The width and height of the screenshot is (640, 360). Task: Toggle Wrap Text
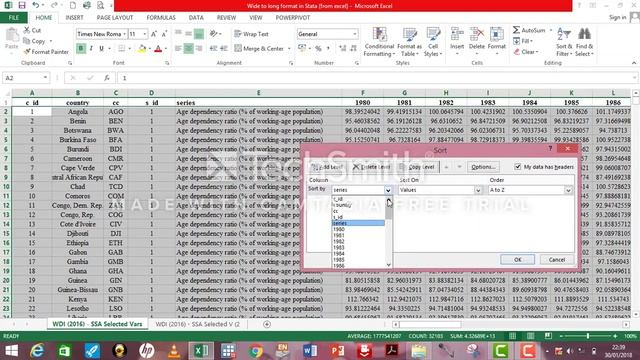(251, 34)
